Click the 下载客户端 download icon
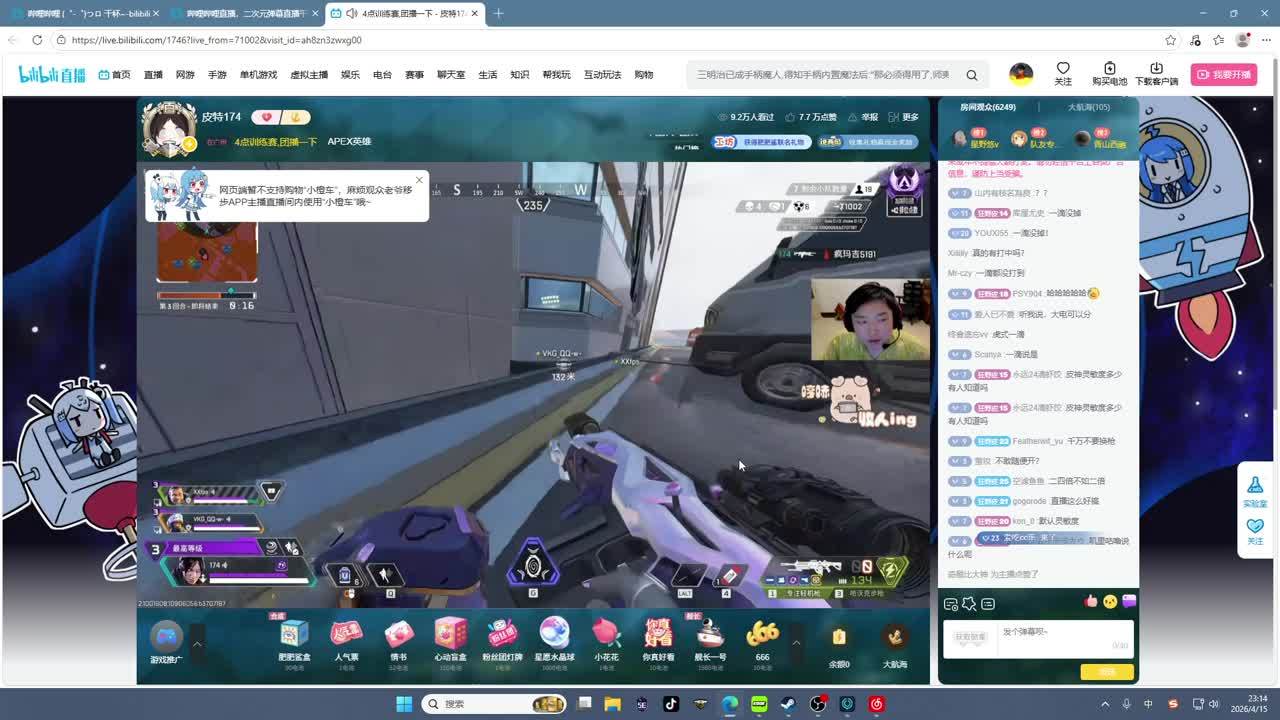Screen dimensions: 1280x720 (x=1156, y=69)
